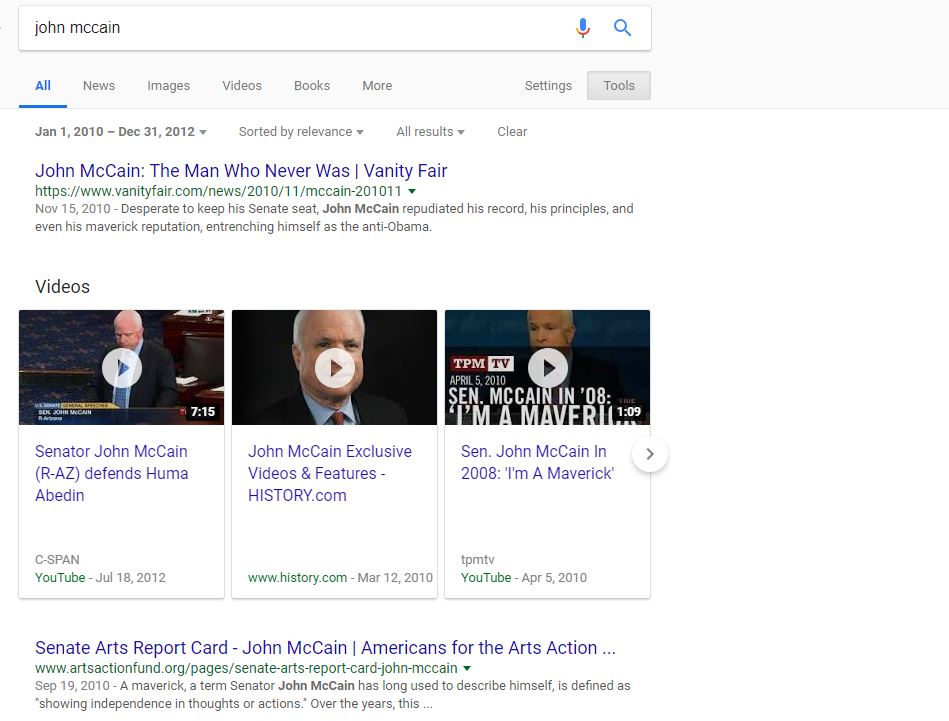Open the Vanity Fair Man Who Never Was link
The image size is (949, 721).
pyautogui.click(x=241, y=171)
